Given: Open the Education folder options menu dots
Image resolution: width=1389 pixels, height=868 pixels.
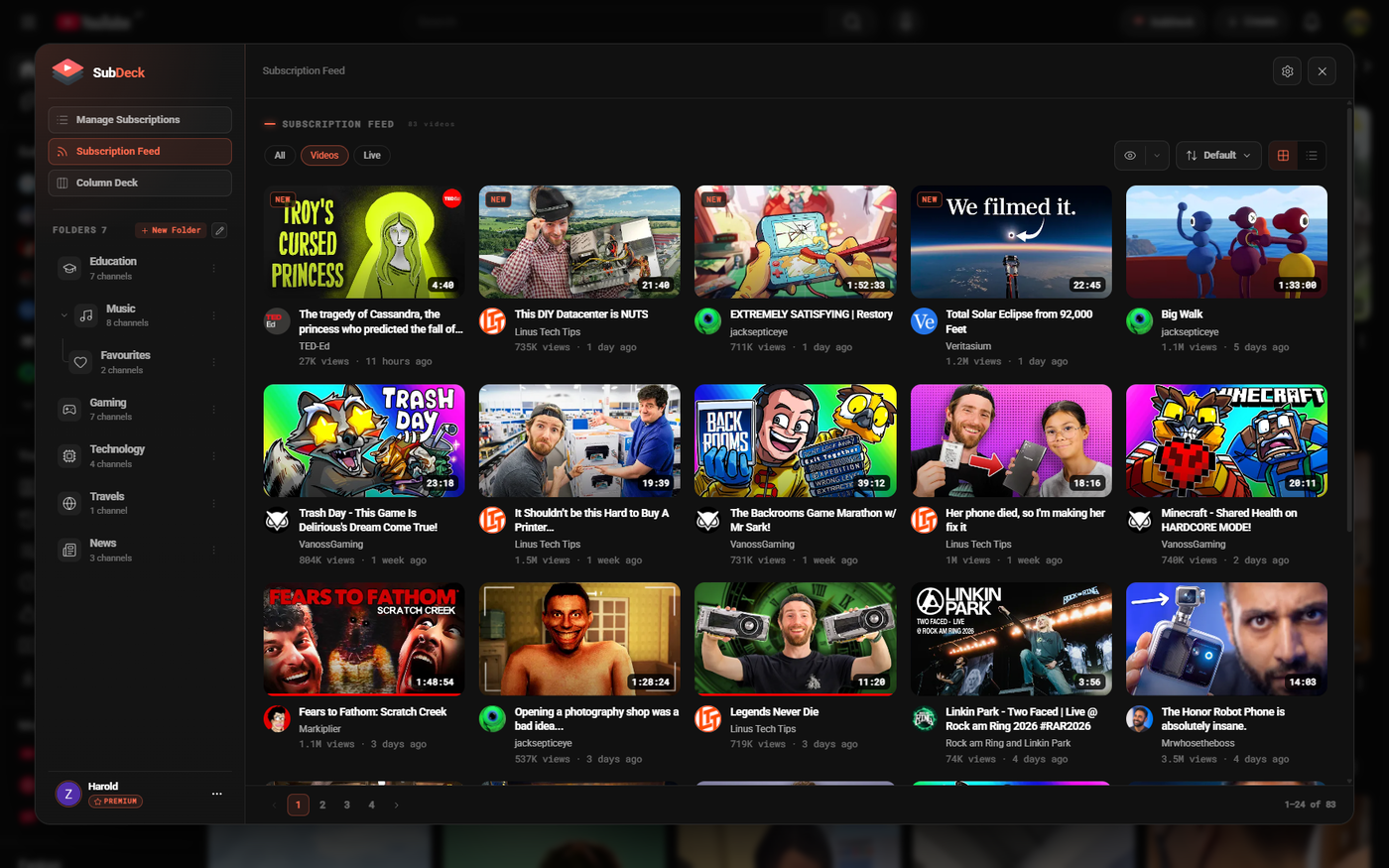Looking at the screenshot, I should [213, 269].
